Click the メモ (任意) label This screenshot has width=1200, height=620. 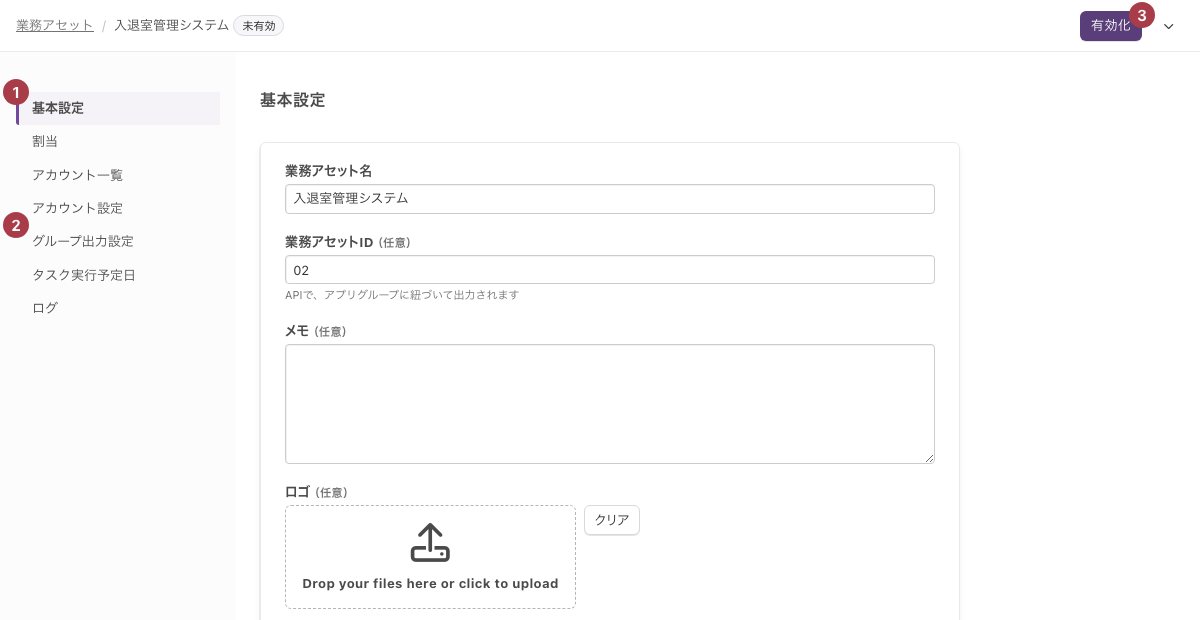click(x=316, y=331)
